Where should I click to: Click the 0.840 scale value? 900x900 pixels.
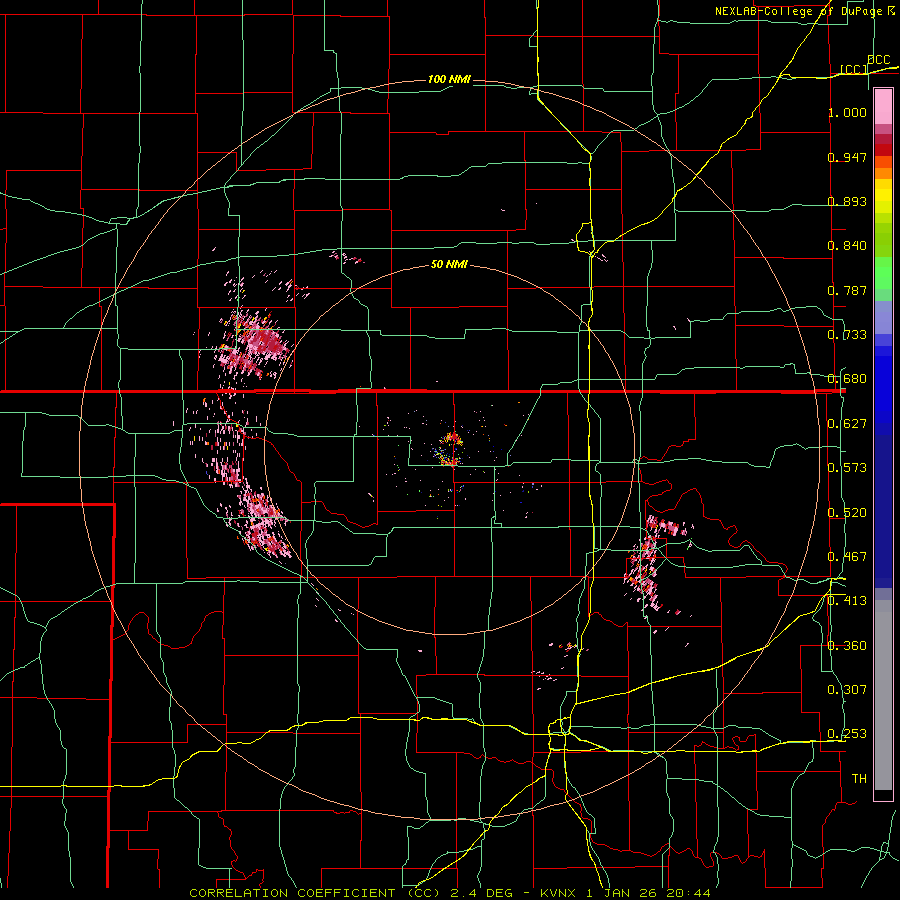click(x=847, y=246)
